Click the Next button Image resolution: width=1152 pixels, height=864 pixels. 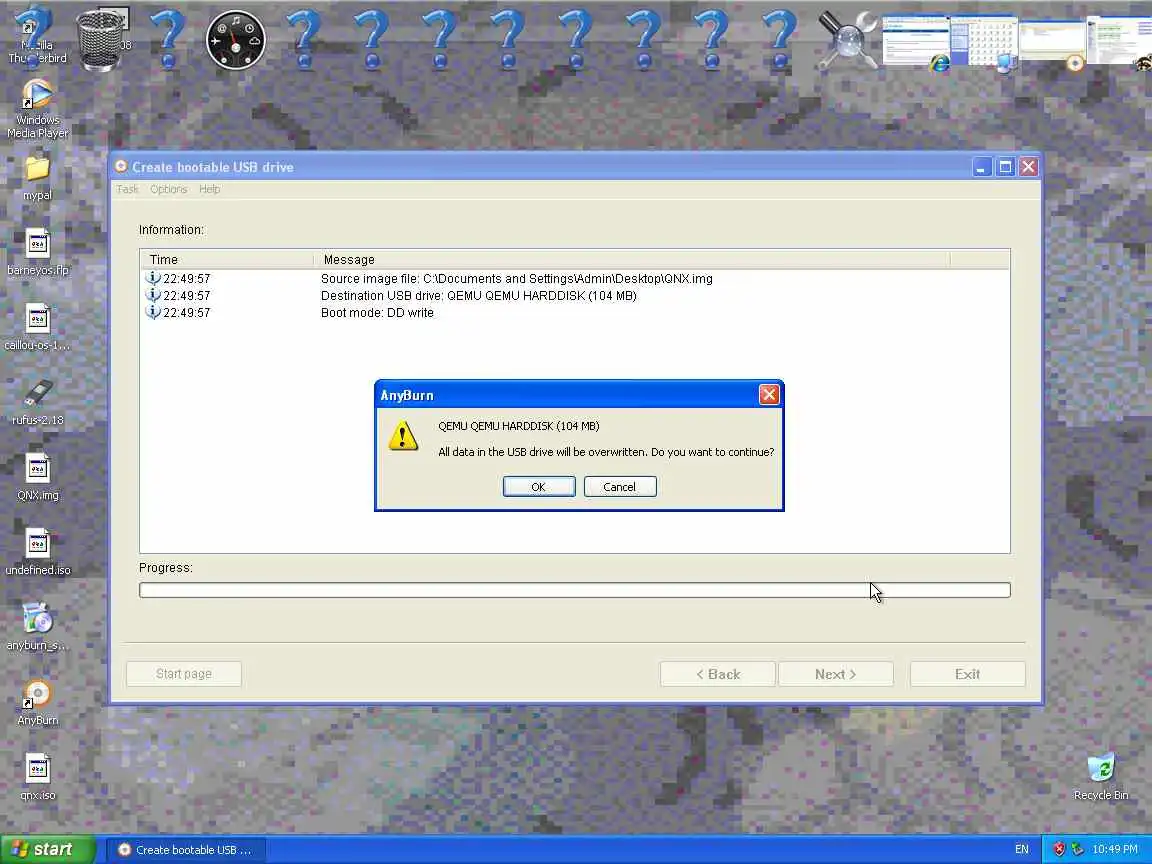click(x=835, y=674)
